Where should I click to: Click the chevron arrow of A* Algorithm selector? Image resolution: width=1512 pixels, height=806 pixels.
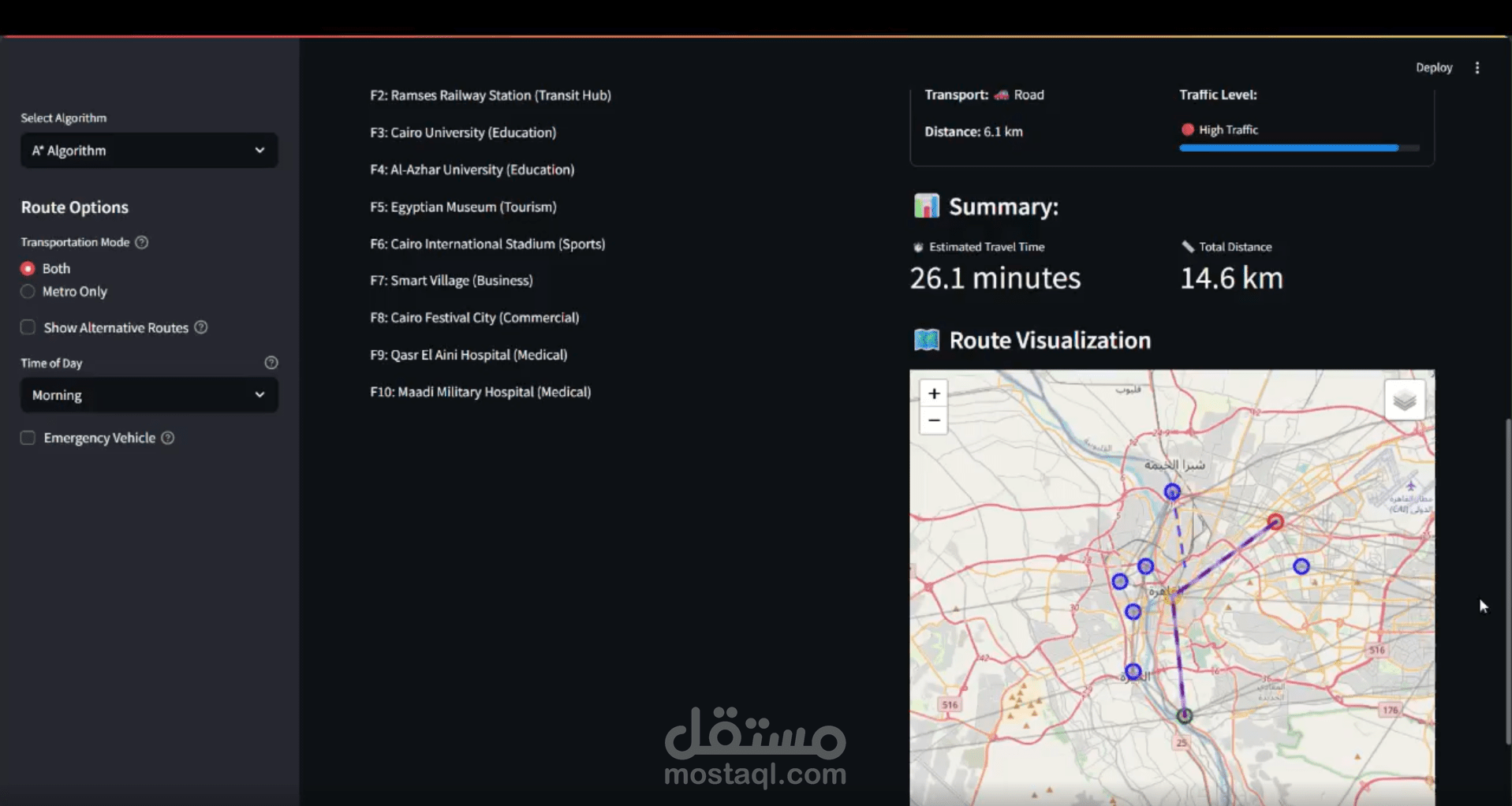click(x=259, y=151)
